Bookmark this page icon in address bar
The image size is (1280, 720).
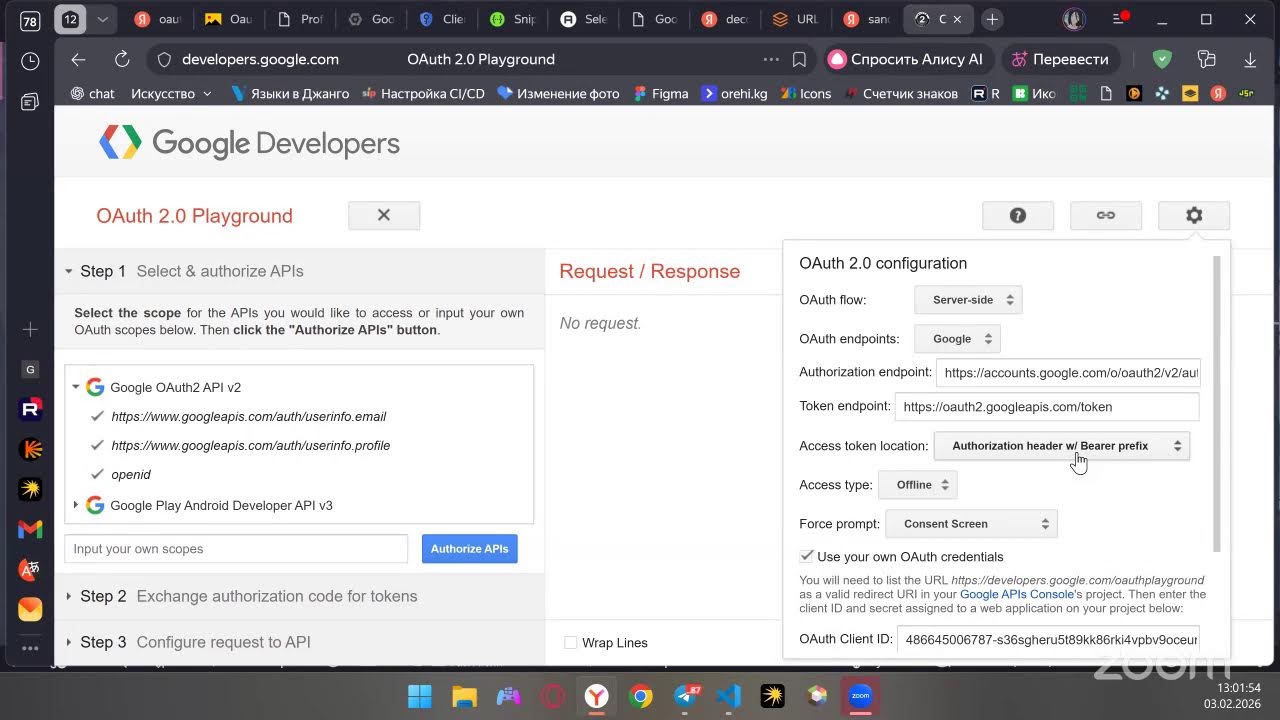799,59
